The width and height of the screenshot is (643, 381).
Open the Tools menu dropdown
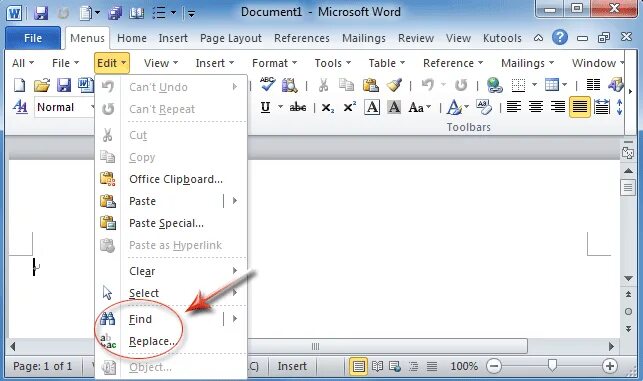coord(333,63)
